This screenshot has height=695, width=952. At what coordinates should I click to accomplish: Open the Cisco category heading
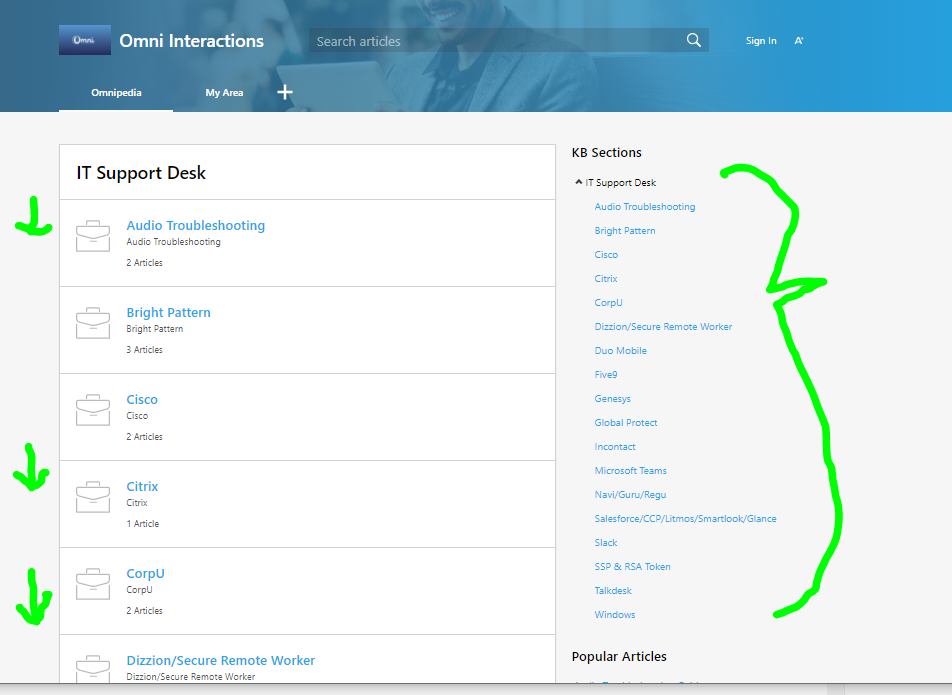(142, 399)
